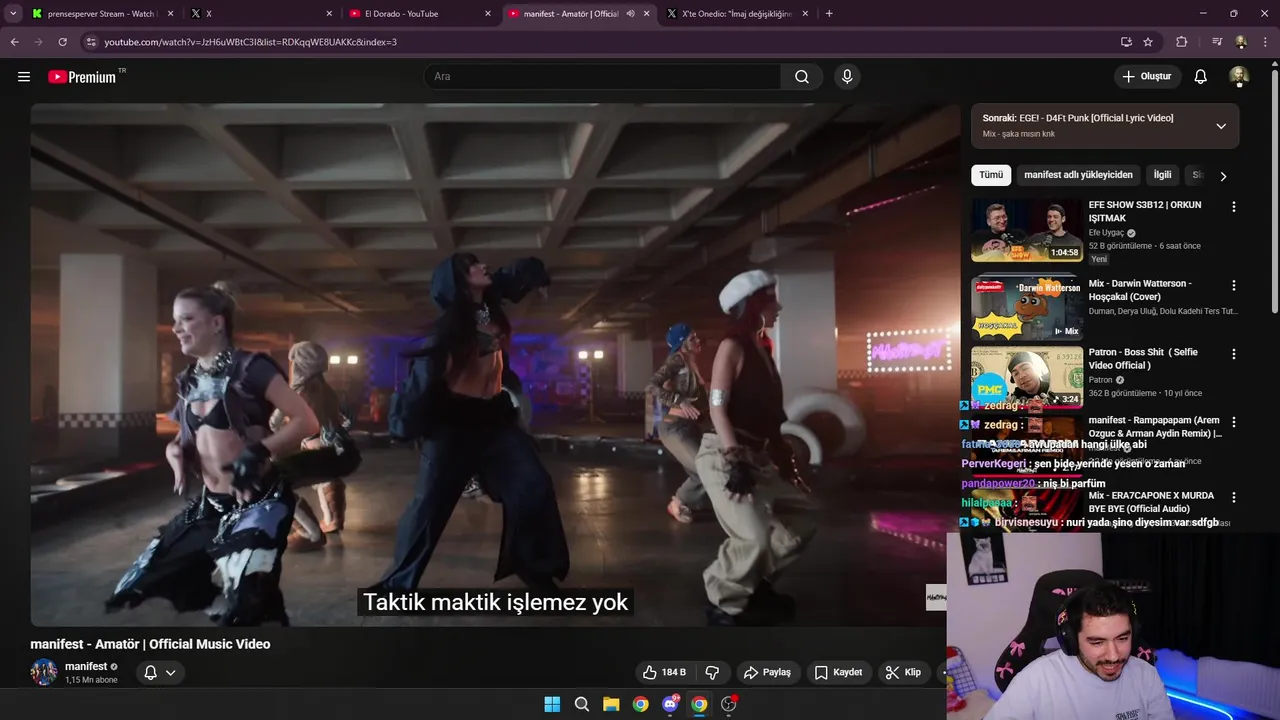Open the Chrome profile avatar
The image size is (1280, 720).
[1241, 42]
